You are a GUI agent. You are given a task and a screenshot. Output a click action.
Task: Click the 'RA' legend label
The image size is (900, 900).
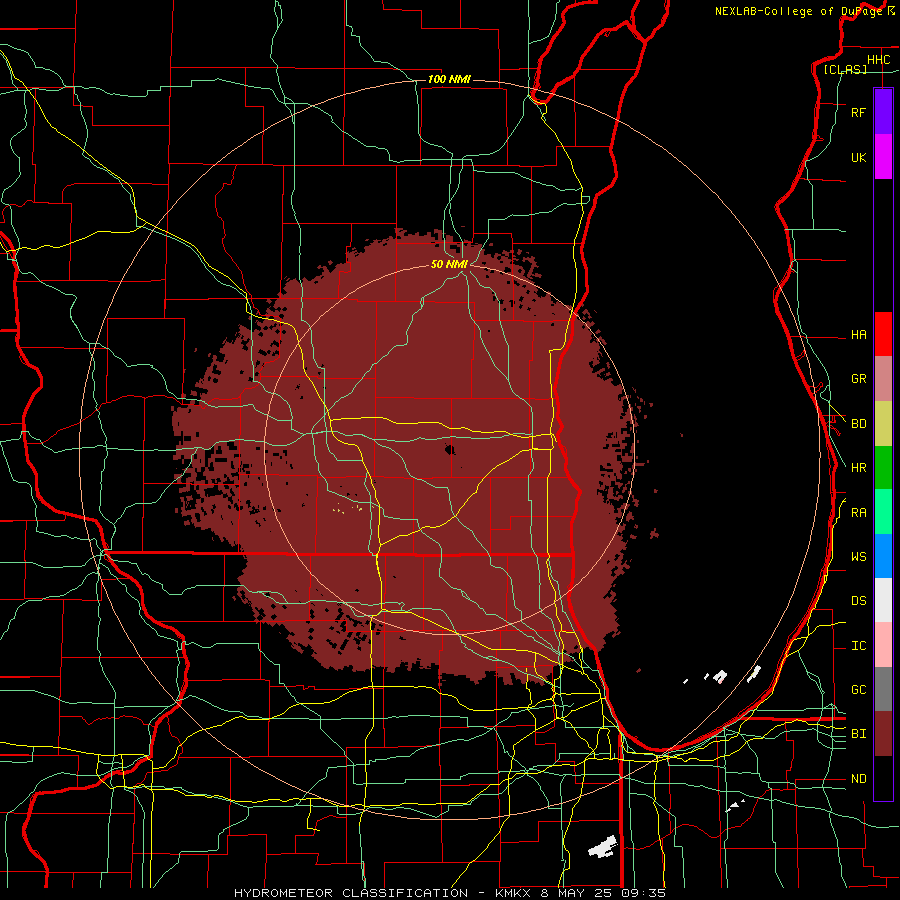coord(858,513)
